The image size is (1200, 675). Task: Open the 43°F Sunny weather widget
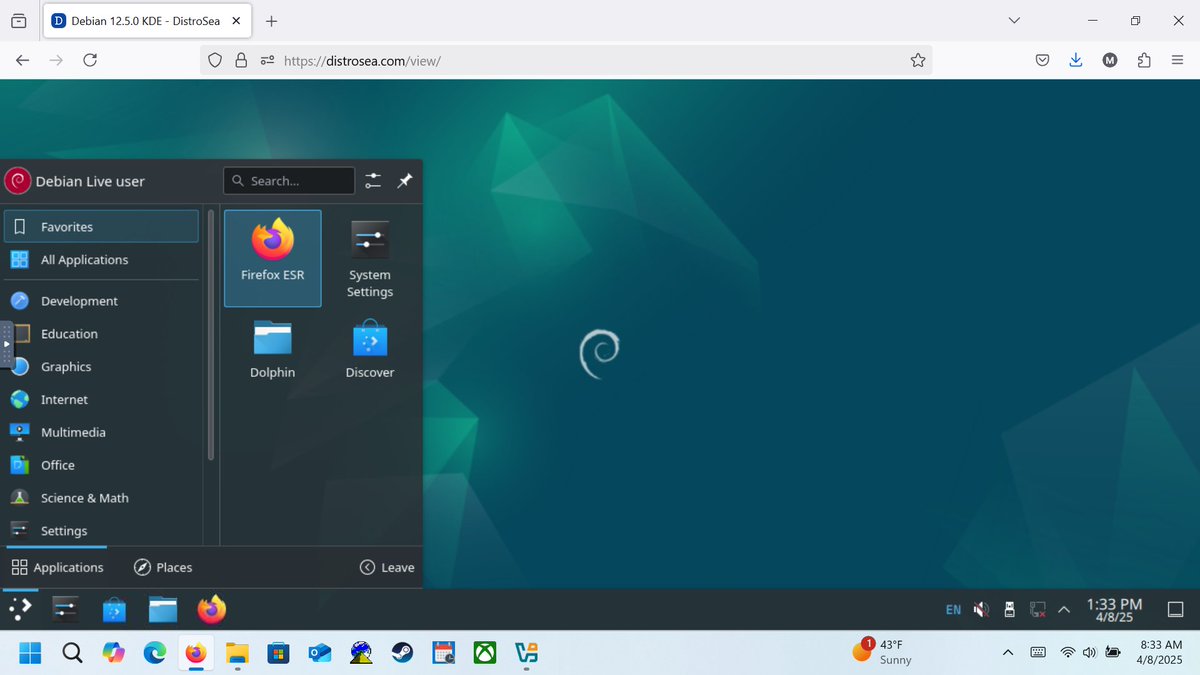[x=882, y=652]
